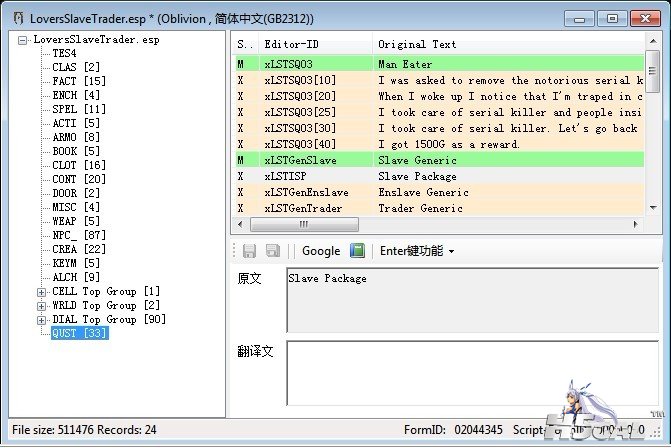Click the green dictionary icon beside Google

(x=357, y=251)
